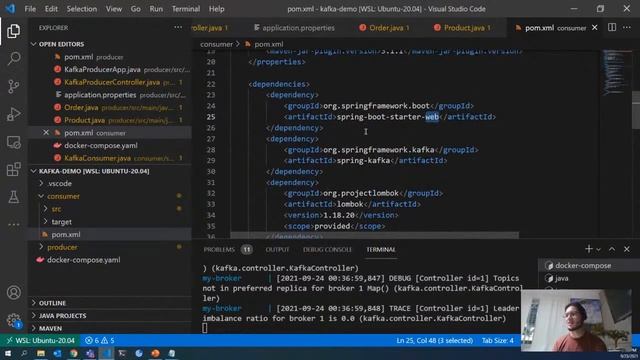Open errors and warnings status item

click(99, 340)
